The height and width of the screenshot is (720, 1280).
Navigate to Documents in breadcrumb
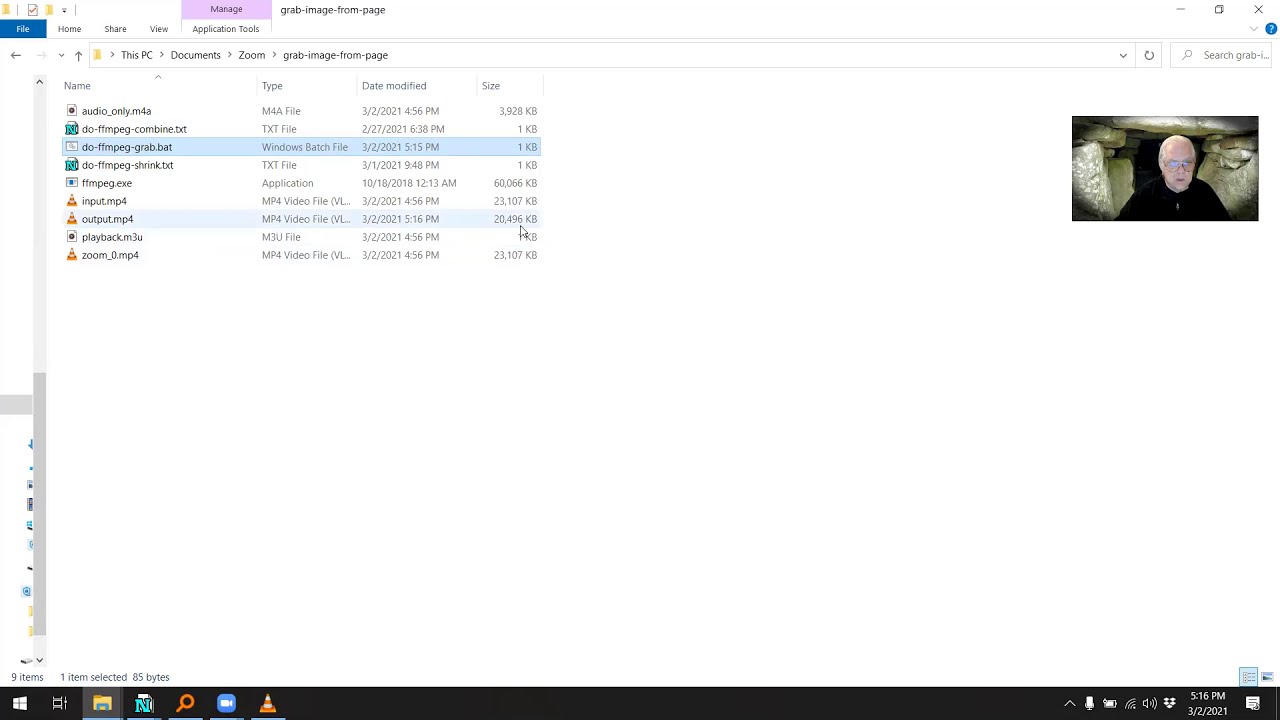(x=195, y=55)
